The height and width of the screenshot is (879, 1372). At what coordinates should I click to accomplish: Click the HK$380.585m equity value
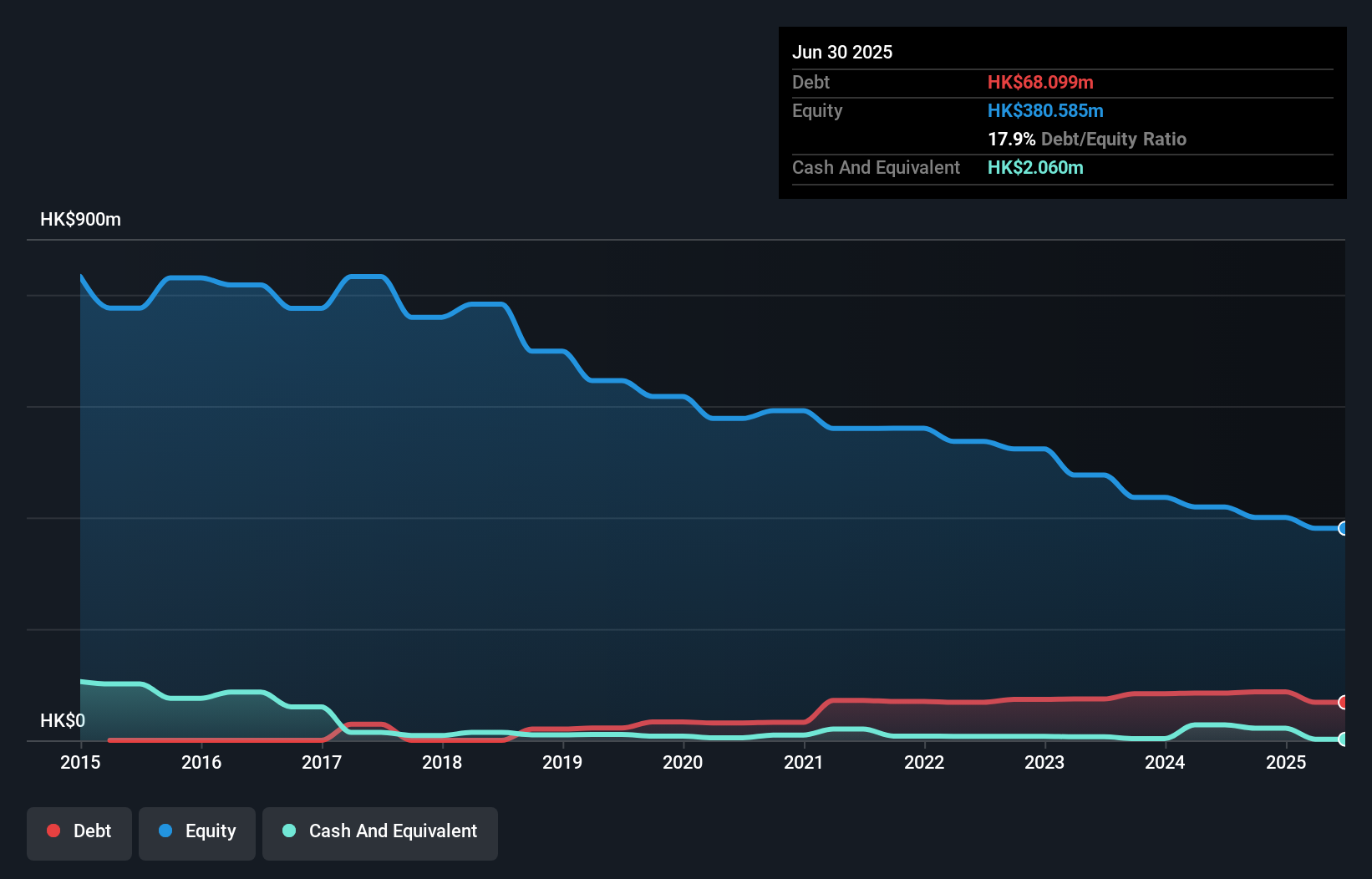(1045, 110)
